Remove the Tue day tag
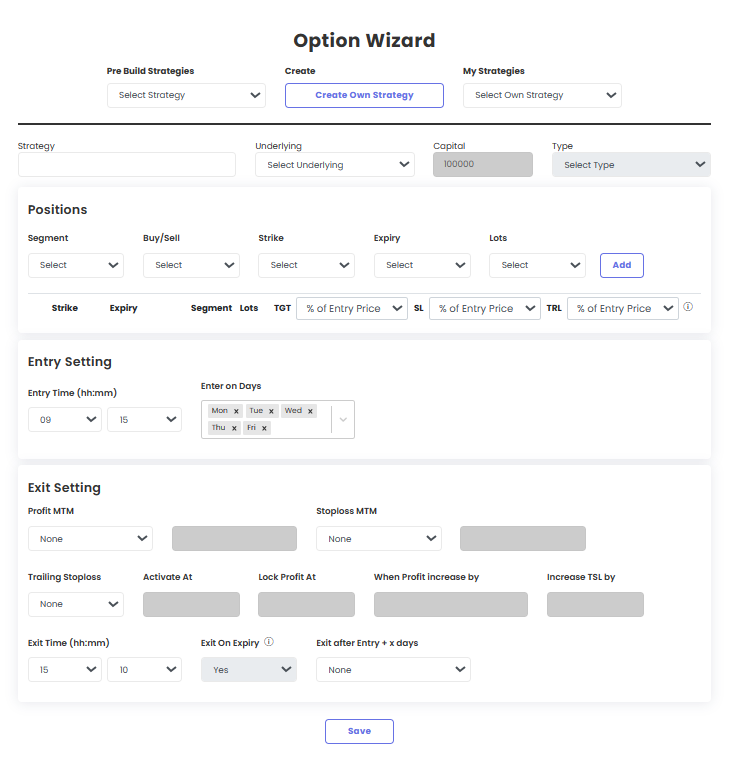Viewport: 732px width, 771px height. point(271,411)
